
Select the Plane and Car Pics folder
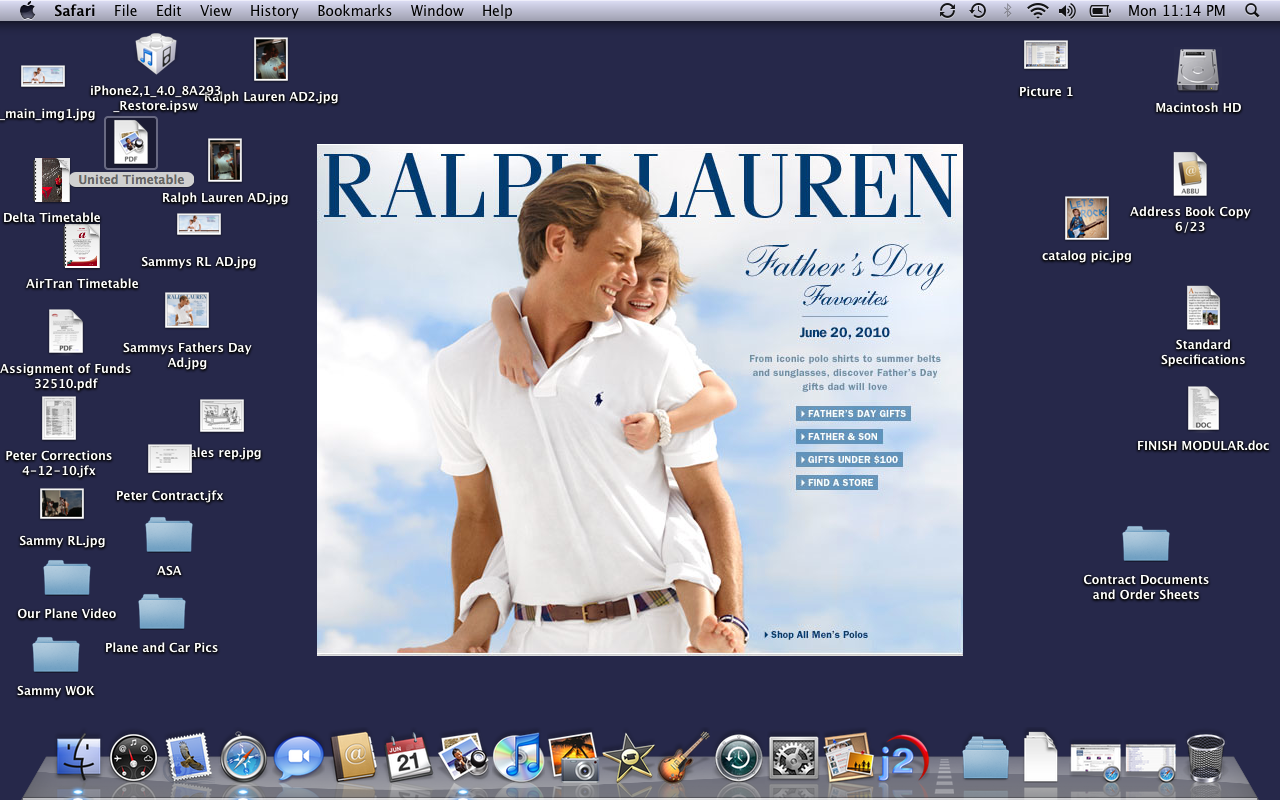pyautogui.click(x=162, y=612)
